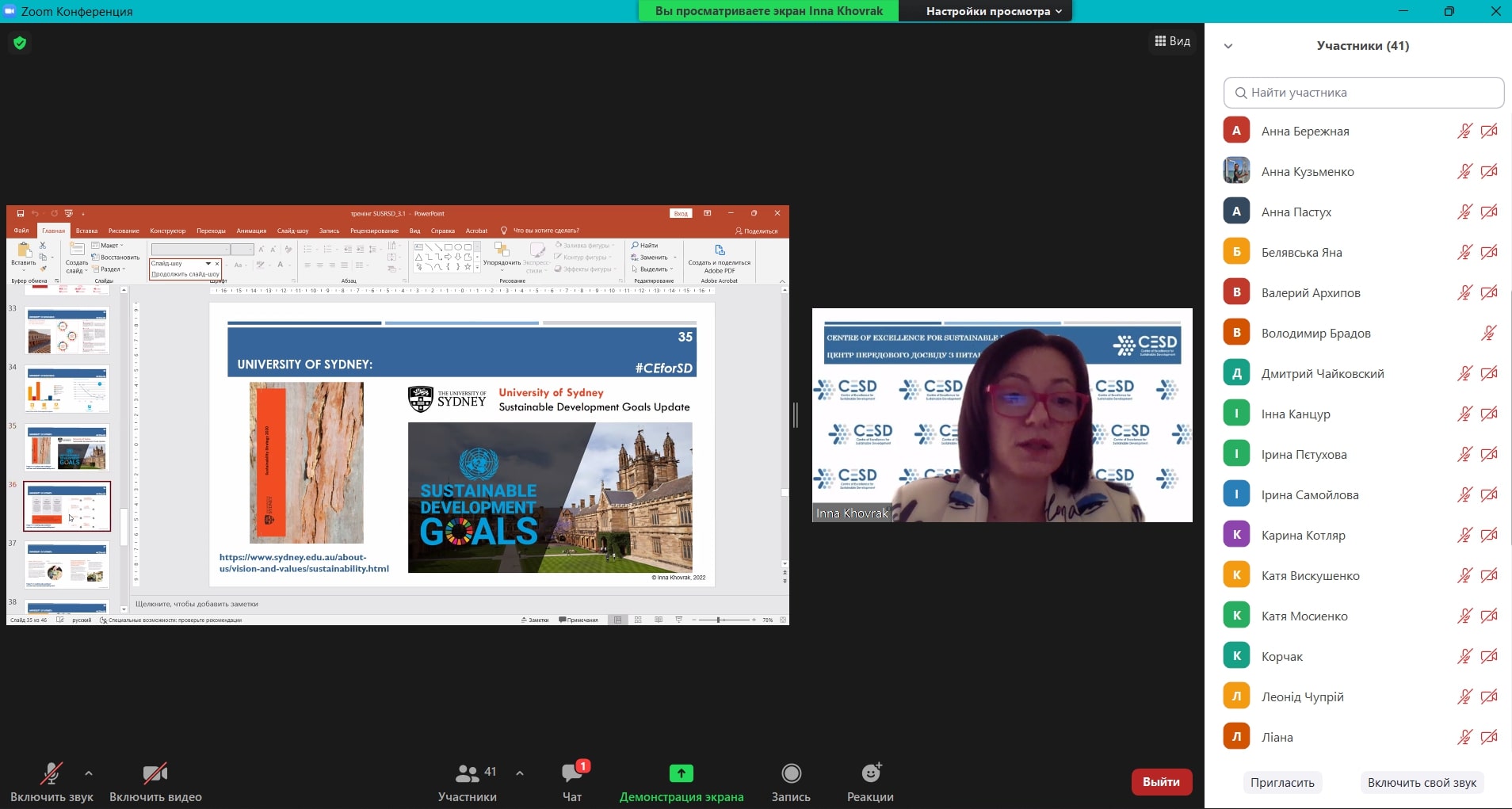Open the Чат chat window
1512x809 pixels.
[x=572, y=781]
